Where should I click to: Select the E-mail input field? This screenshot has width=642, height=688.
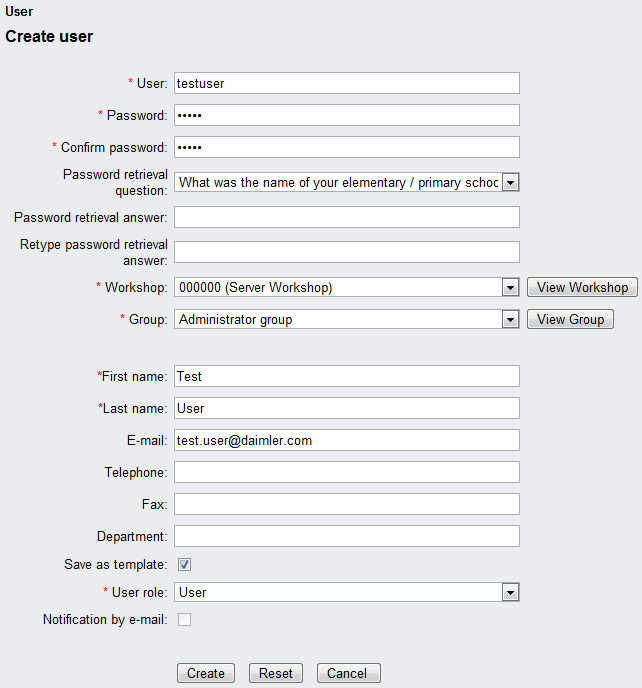tap(346, 440)
